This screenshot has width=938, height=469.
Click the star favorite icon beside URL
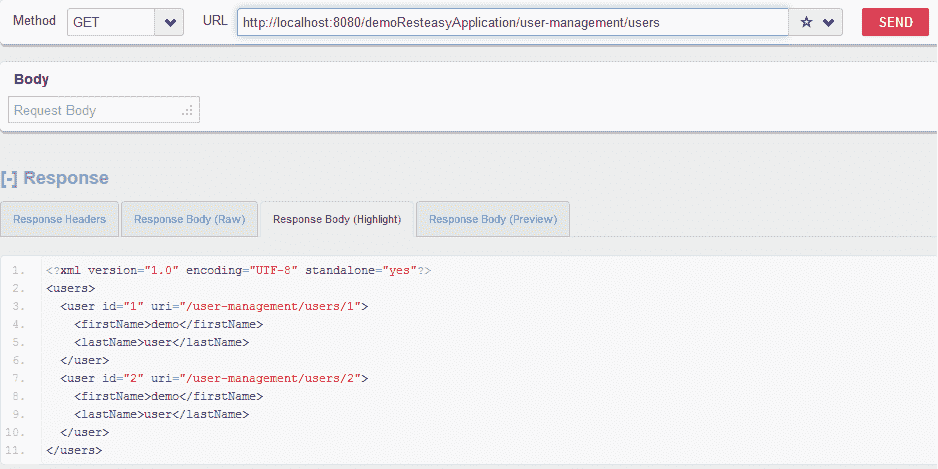click(x=806, y=22)
